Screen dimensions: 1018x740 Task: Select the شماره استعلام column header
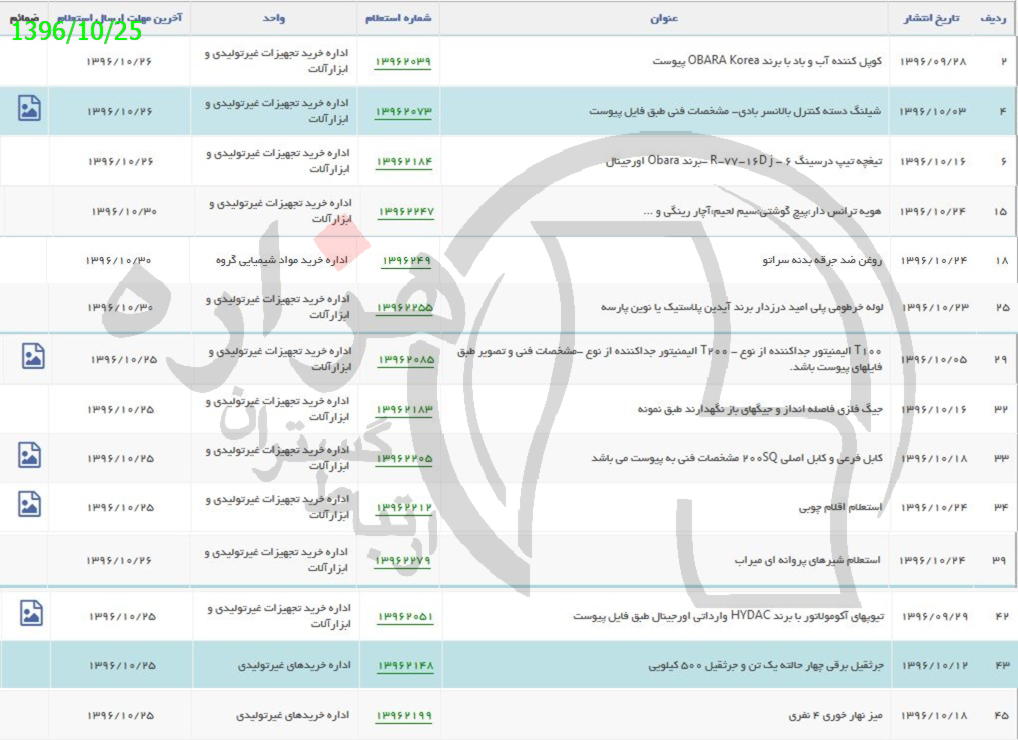pyautogui.click(x=397, y=18)
